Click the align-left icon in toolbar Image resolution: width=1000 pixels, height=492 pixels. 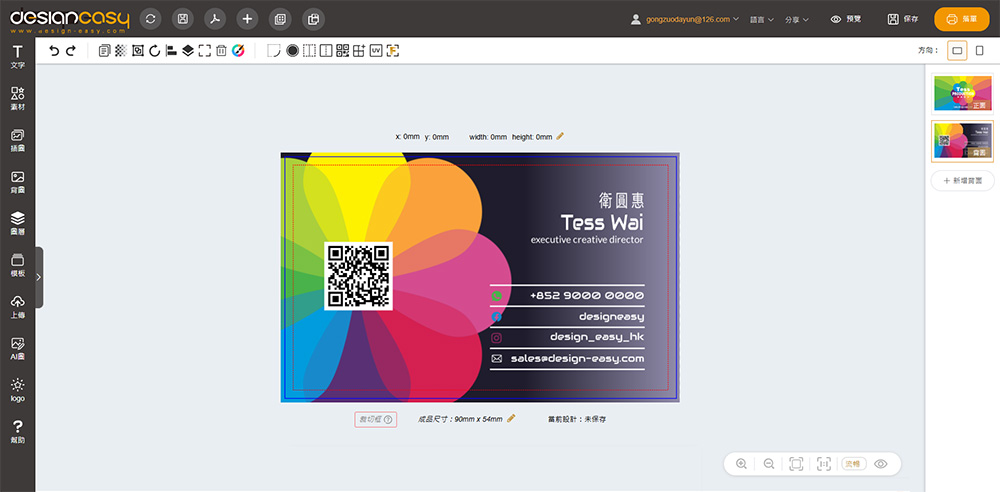171,51
